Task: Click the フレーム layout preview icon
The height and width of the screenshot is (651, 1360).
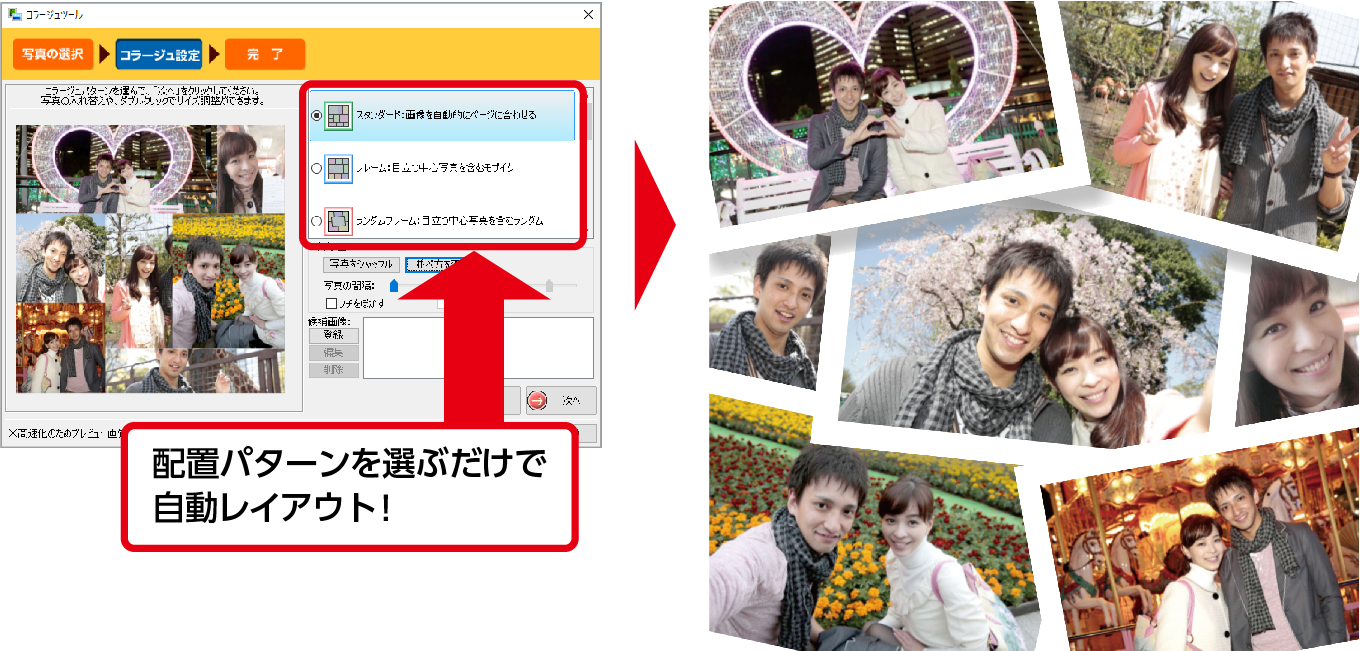Action: coord(338,169)
